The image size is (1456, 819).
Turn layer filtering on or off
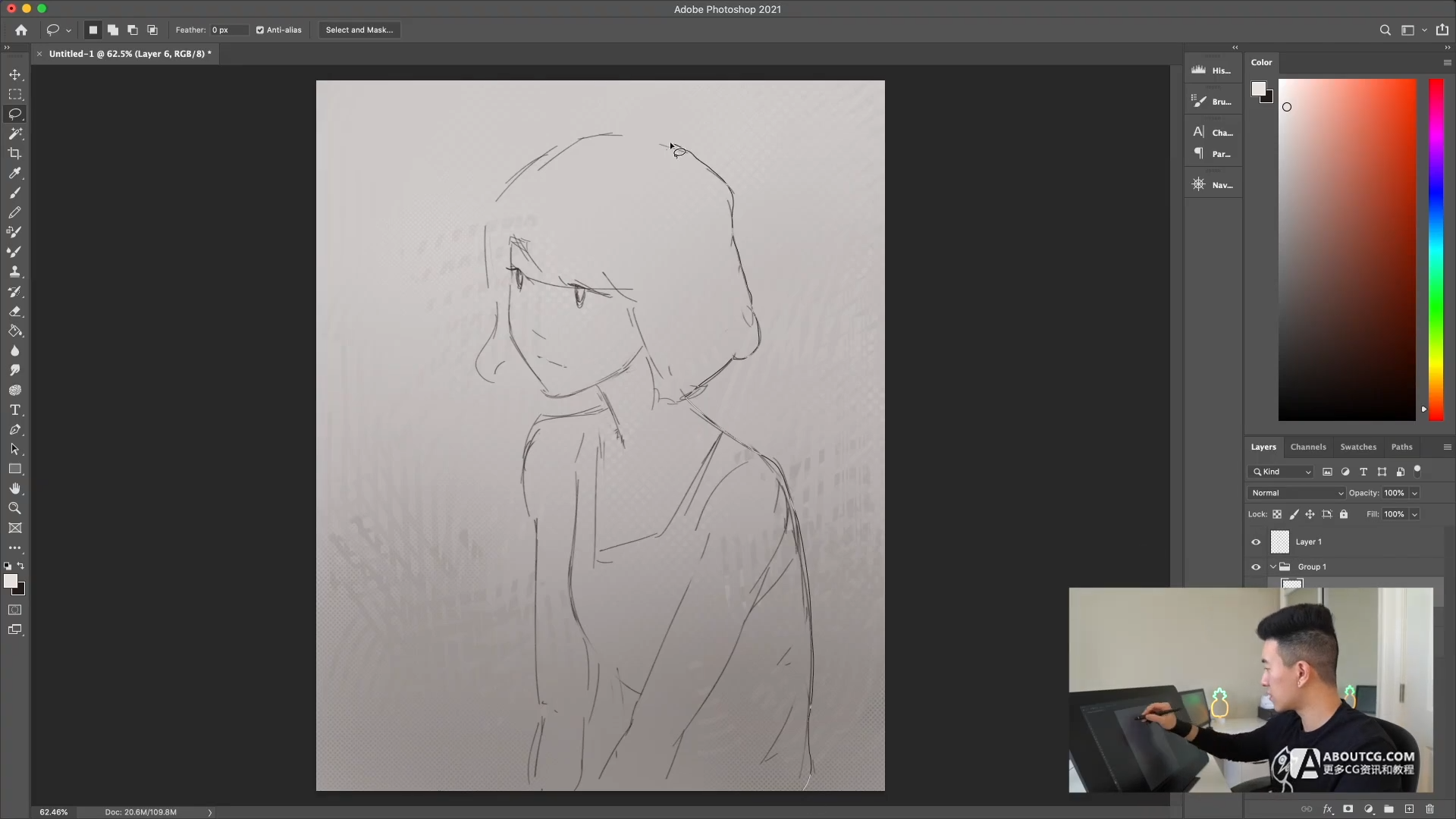[x=1417, y=471]
